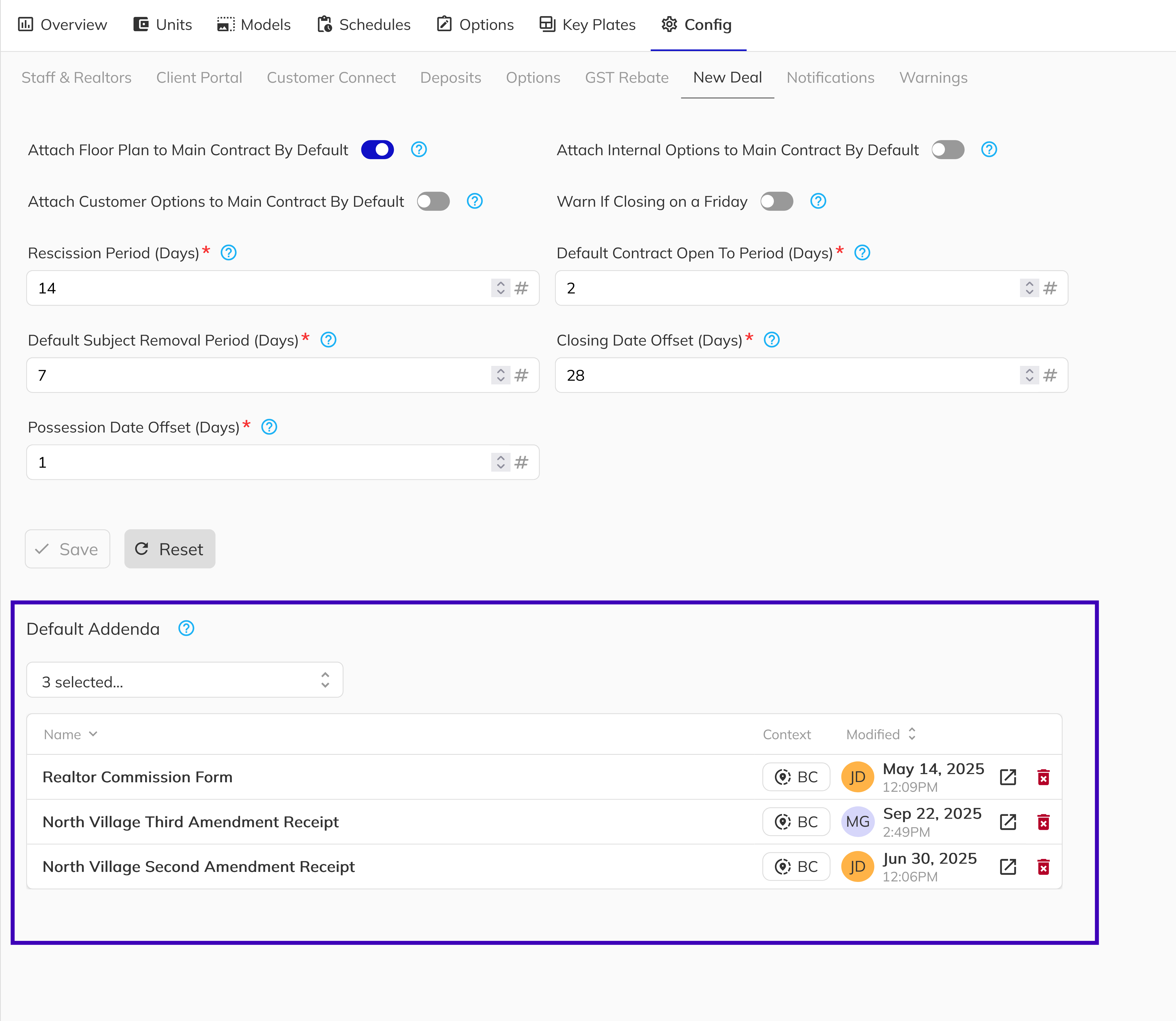Viewport: 1176px width, 1021px height.
Task: Adjust Closing Date Offset stepper arrows
Action: tap(1030, 375)
